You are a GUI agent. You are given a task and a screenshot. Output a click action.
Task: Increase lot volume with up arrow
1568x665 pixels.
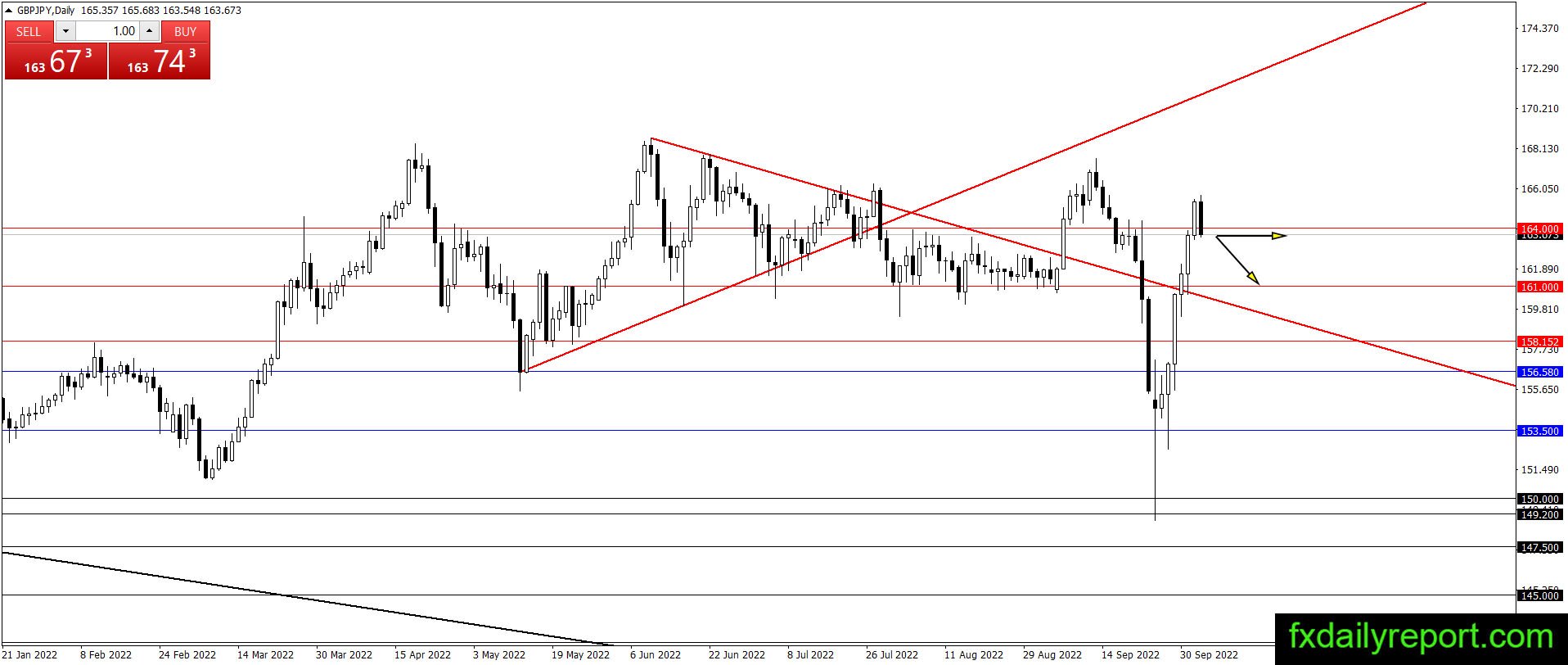[x=149, y=31]
